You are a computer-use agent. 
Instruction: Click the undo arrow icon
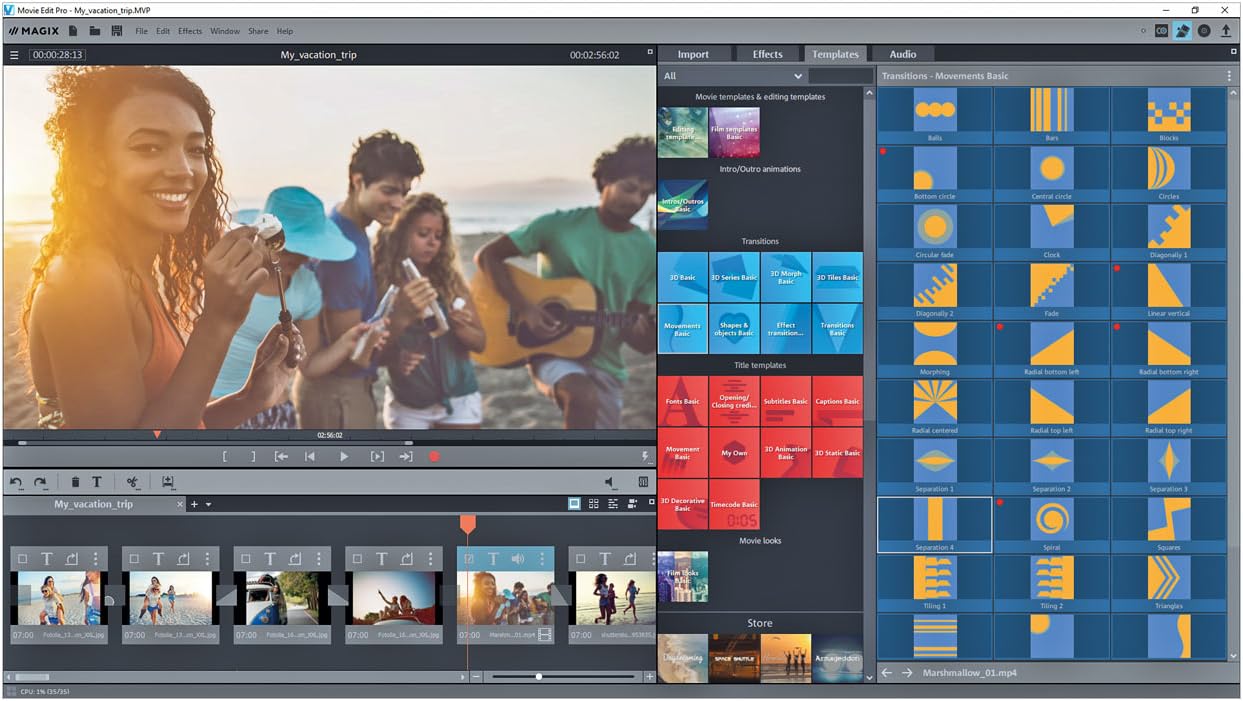click(x=16, y=483)
